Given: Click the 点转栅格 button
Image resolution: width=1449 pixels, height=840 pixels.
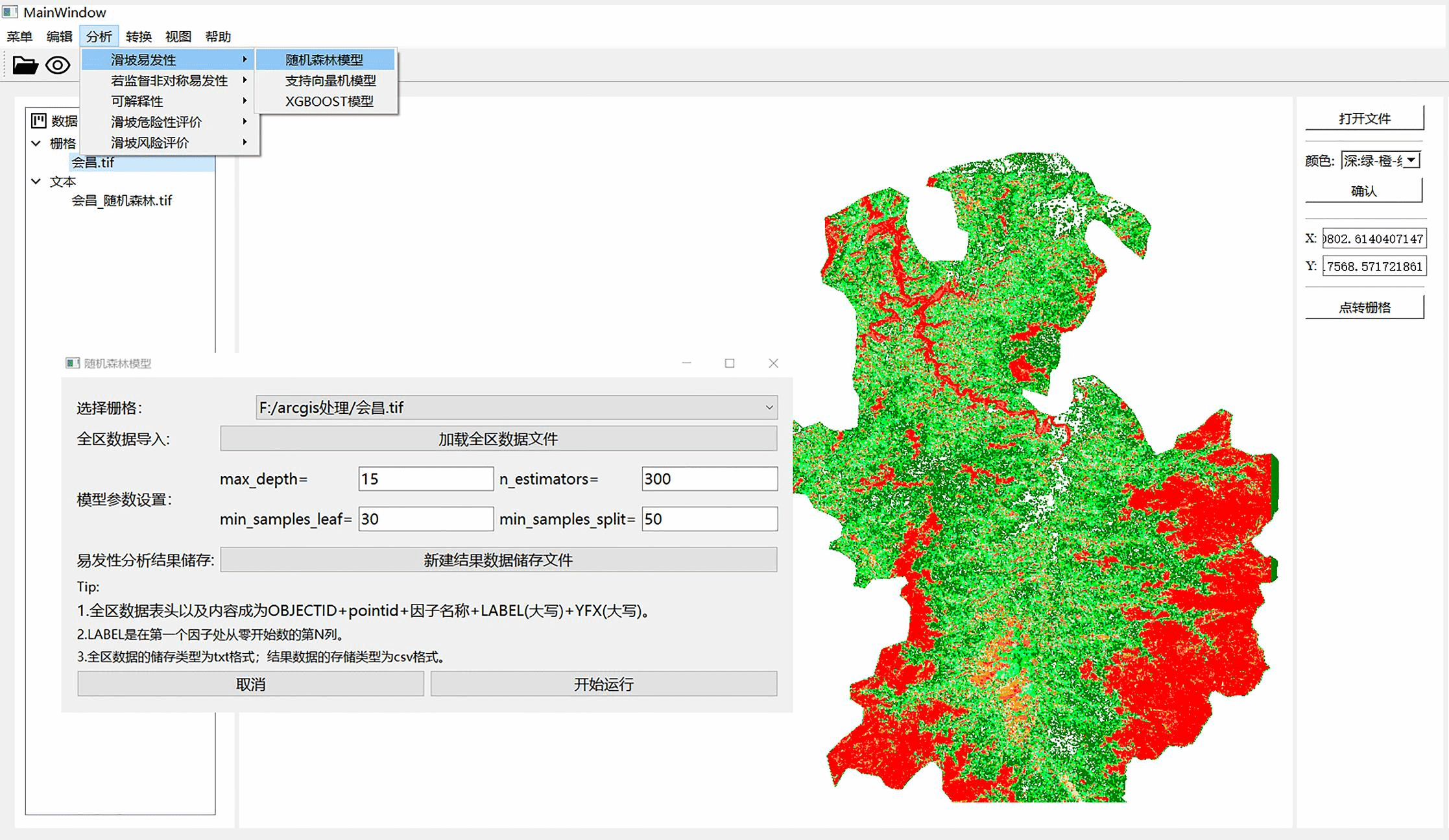Looking at the screenshot, I should point(1364,307).
